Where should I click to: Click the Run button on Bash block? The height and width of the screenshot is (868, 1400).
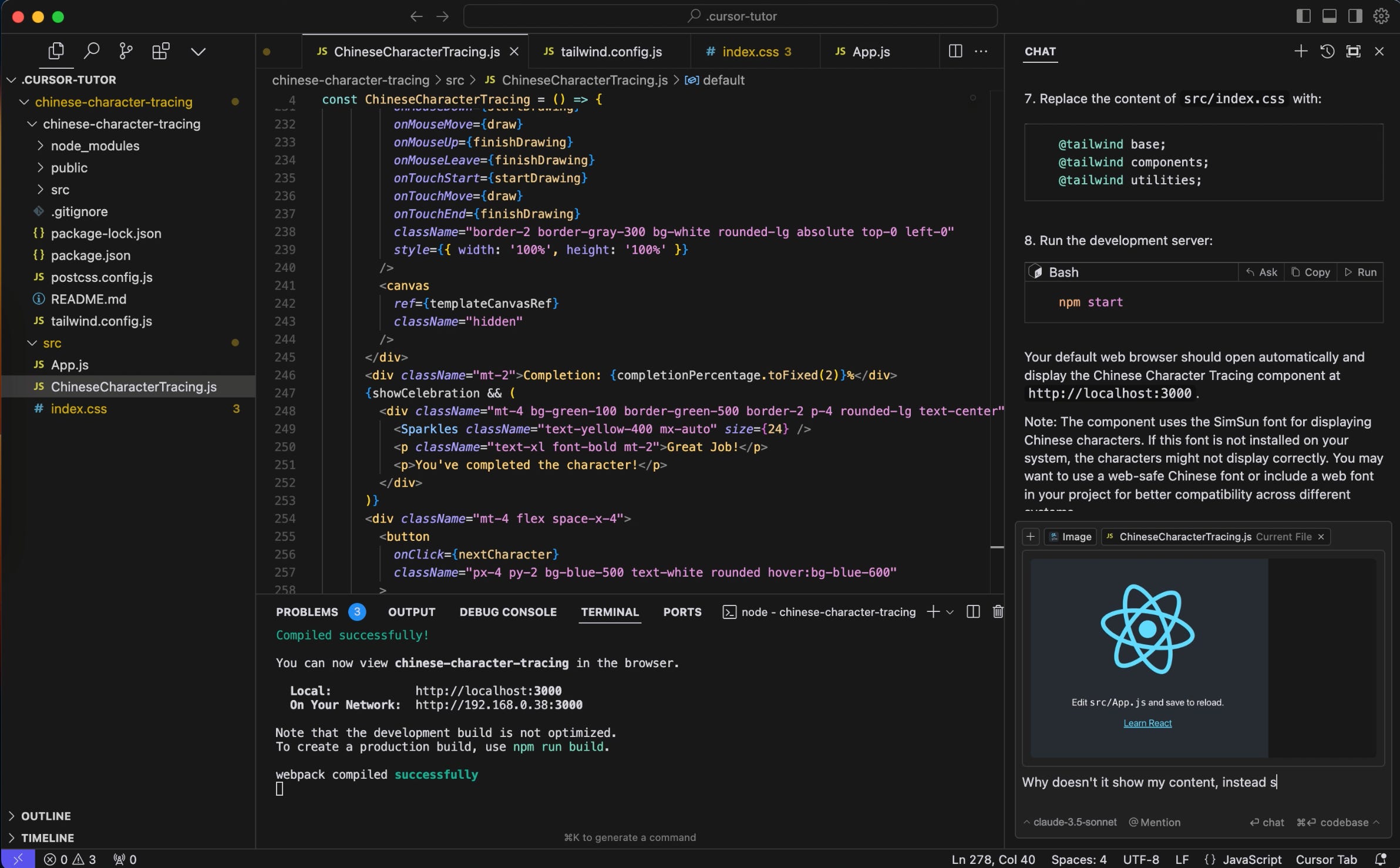click(x=1361, y=272)
